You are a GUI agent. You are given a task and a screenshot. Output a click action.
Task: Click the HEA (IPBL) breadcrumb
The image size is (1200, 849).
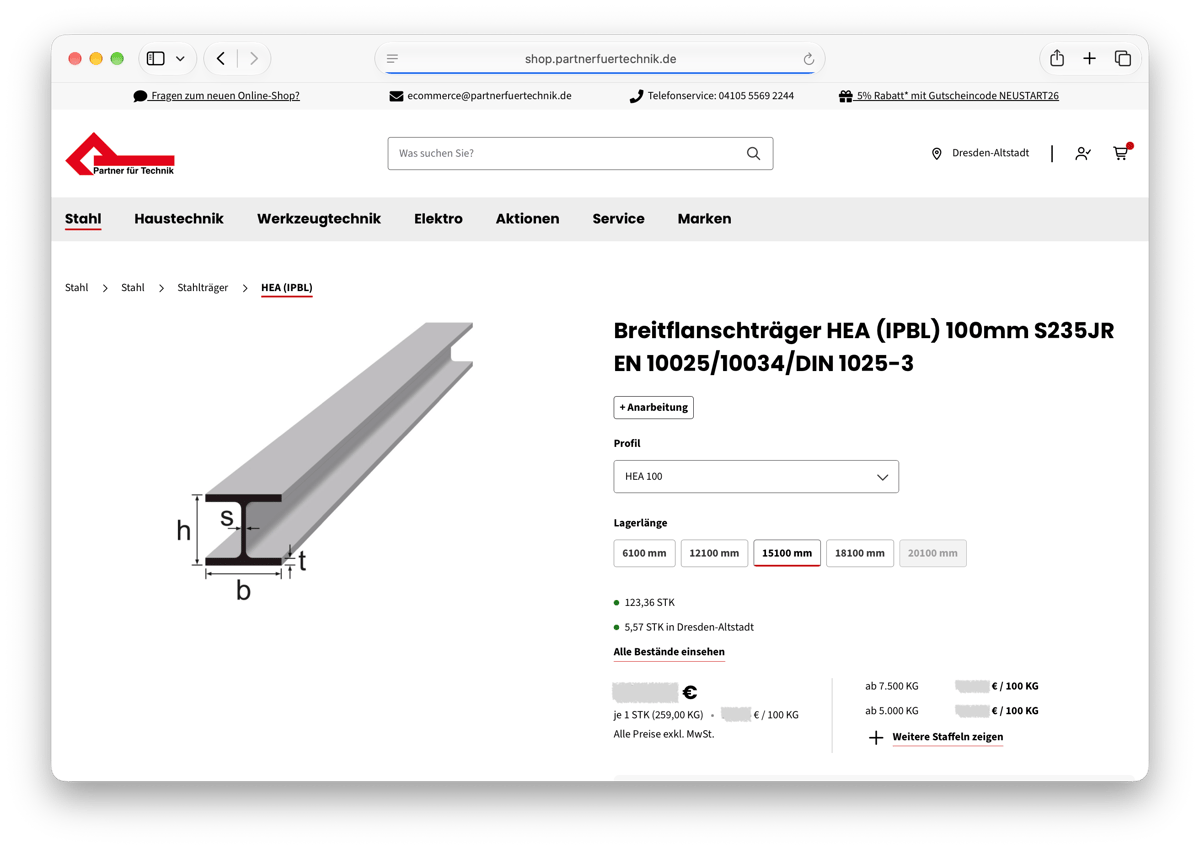287,288
